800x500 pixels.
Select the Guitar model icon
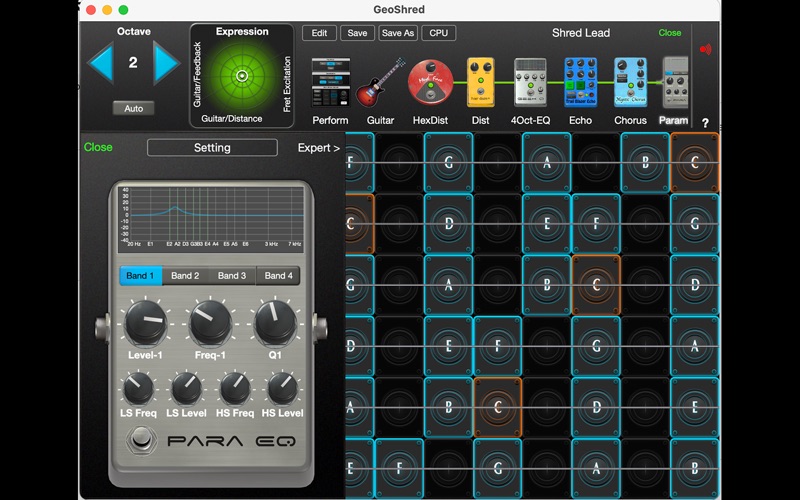(x=381, y=82)
